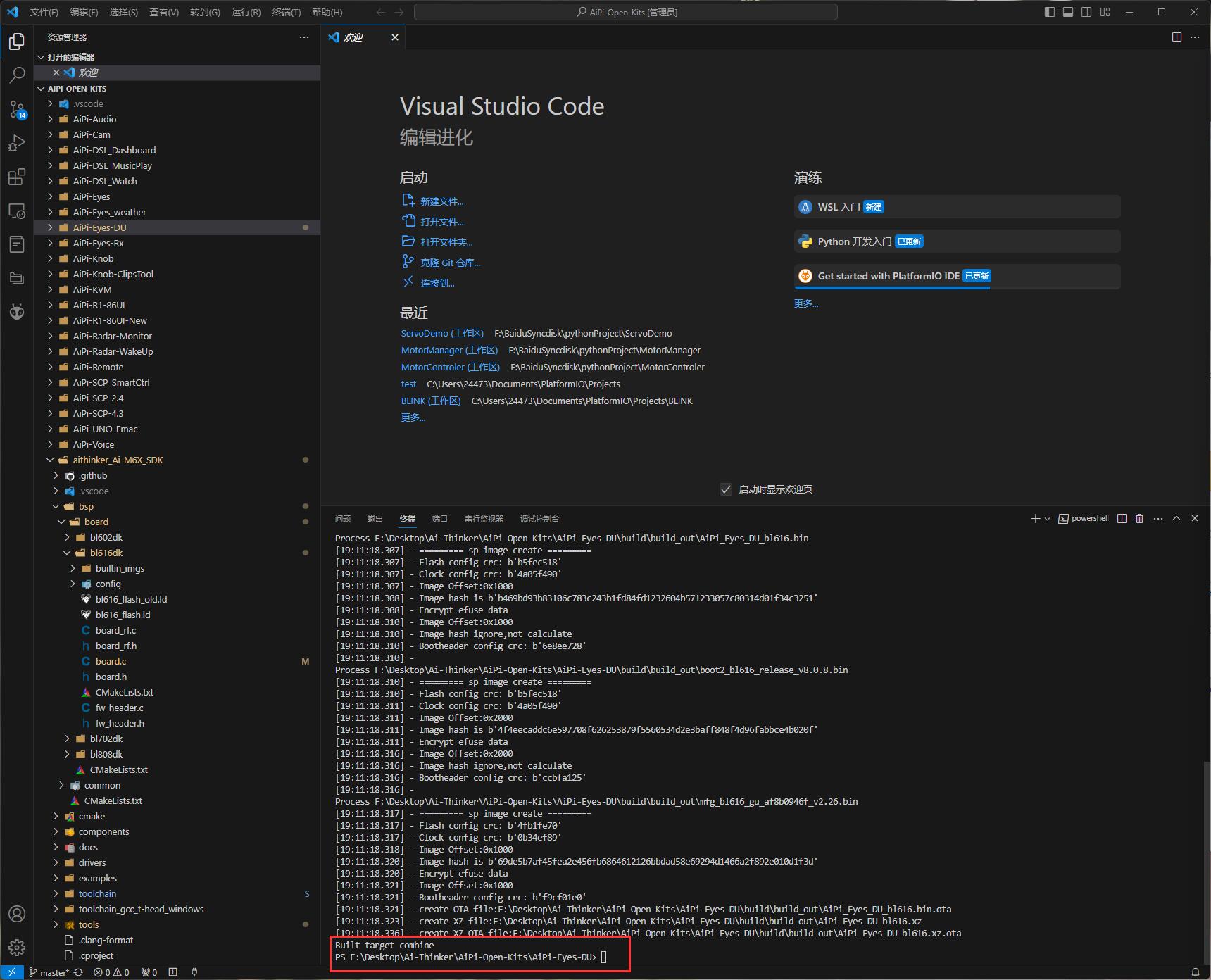The image size is (1211, 980).
Task: Split the editor to the right
Action: point(1177,37)
